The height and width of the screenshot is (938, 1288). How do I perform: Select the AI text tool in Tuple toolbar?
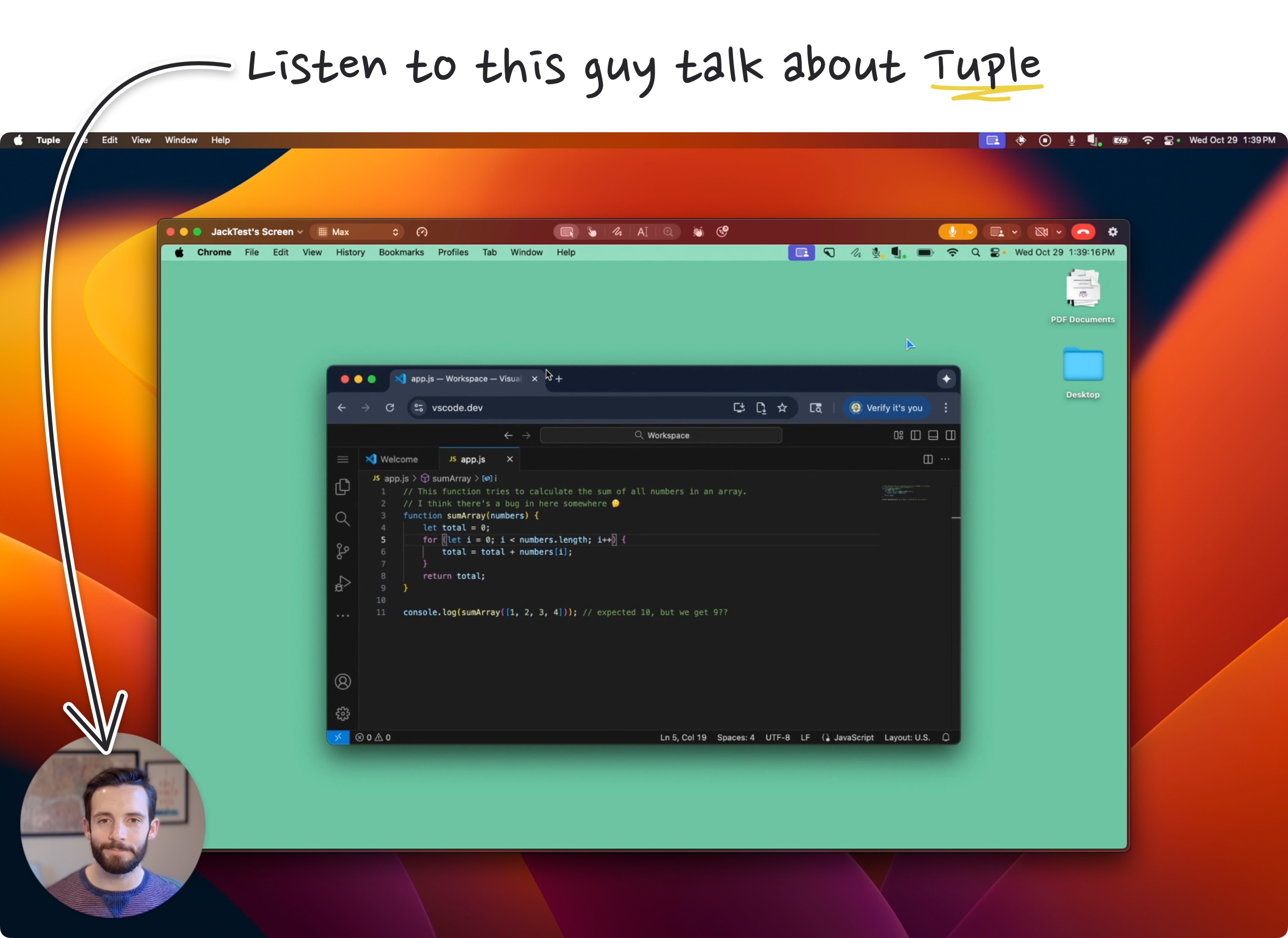coord(642,231)
